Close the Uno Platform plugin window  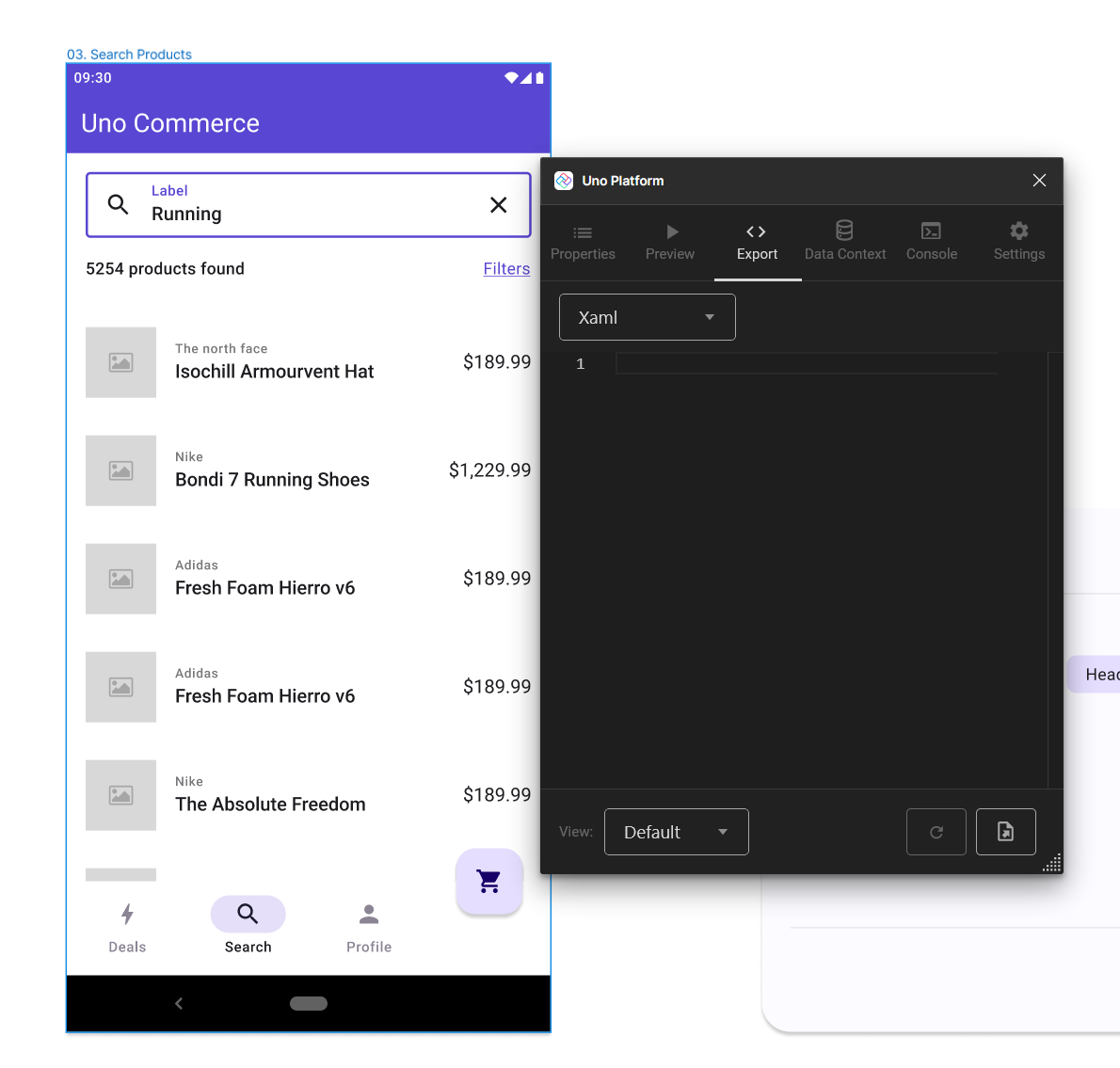(1039, 181)
